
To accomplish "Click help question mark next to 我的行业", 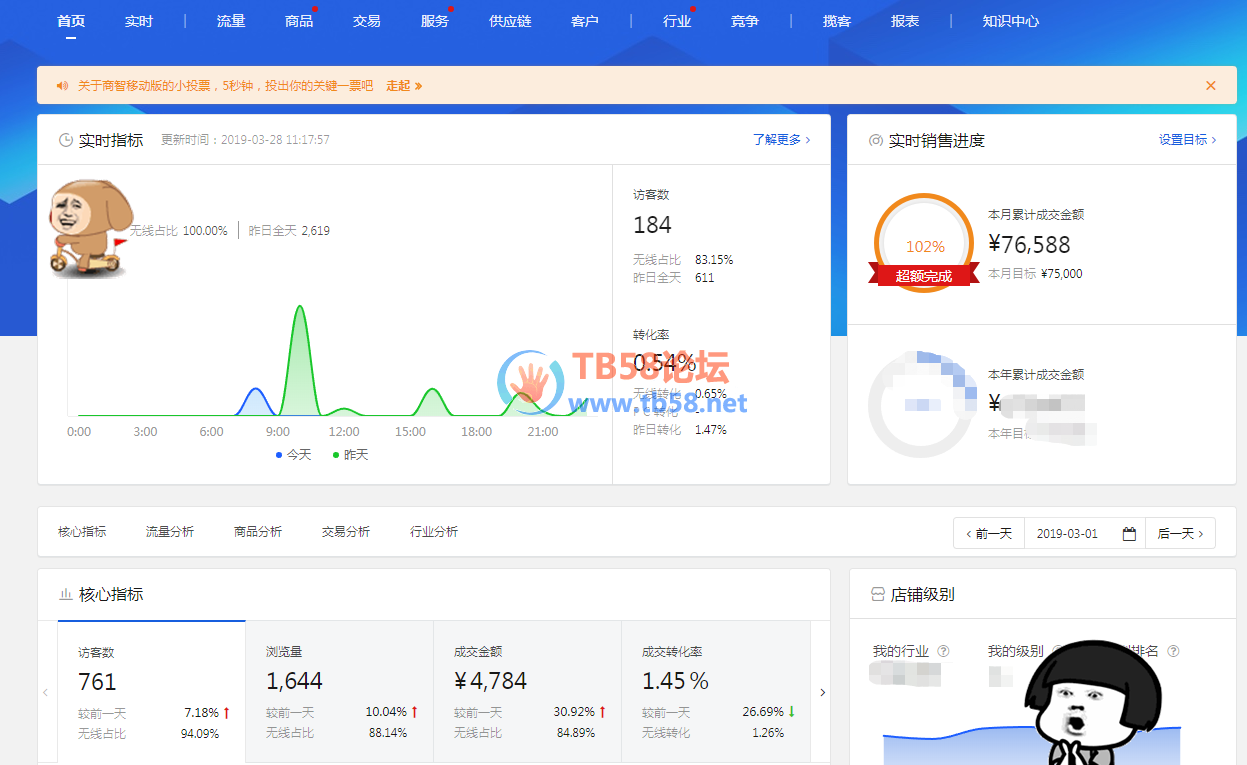I will click(943, 652).
